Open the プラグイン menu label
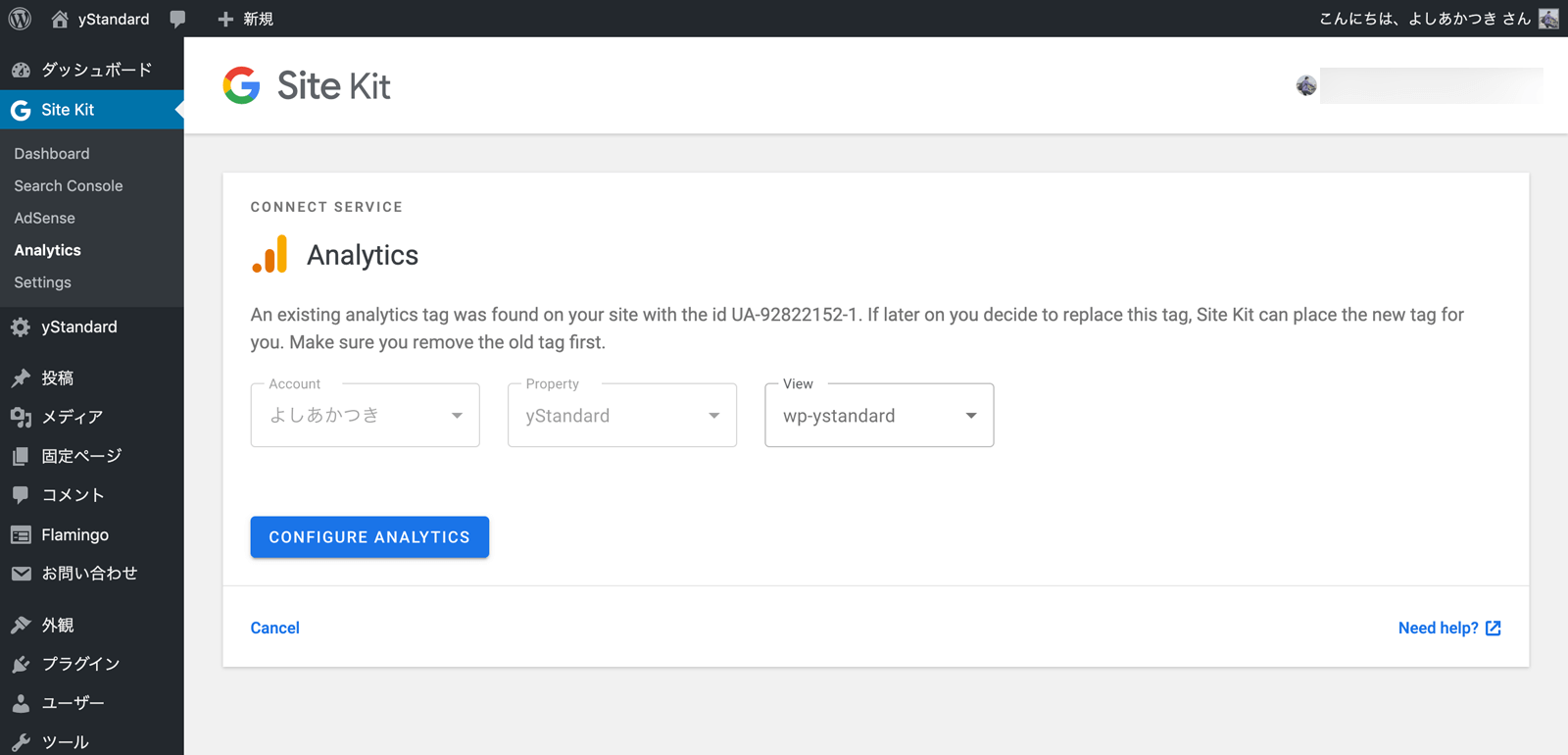Viewport: 1568px width, 755px height. (x=81, y=664)
